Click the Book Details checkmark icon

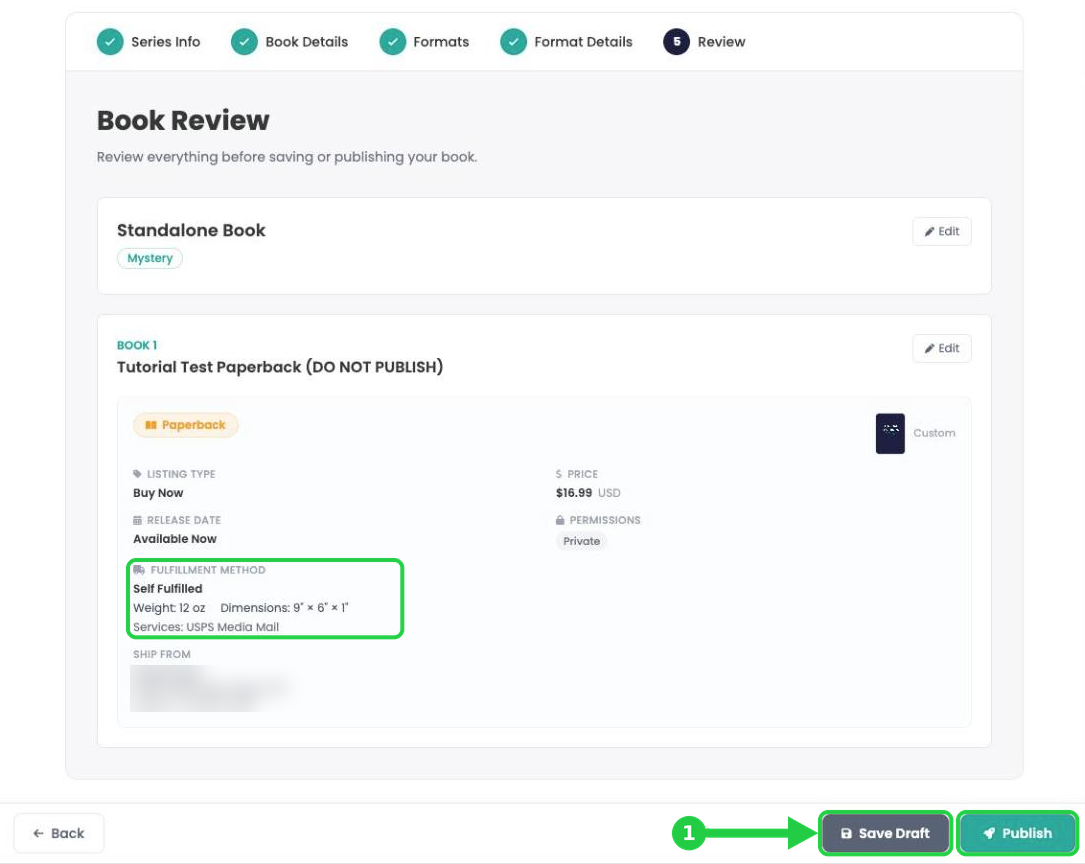point(244,42)
